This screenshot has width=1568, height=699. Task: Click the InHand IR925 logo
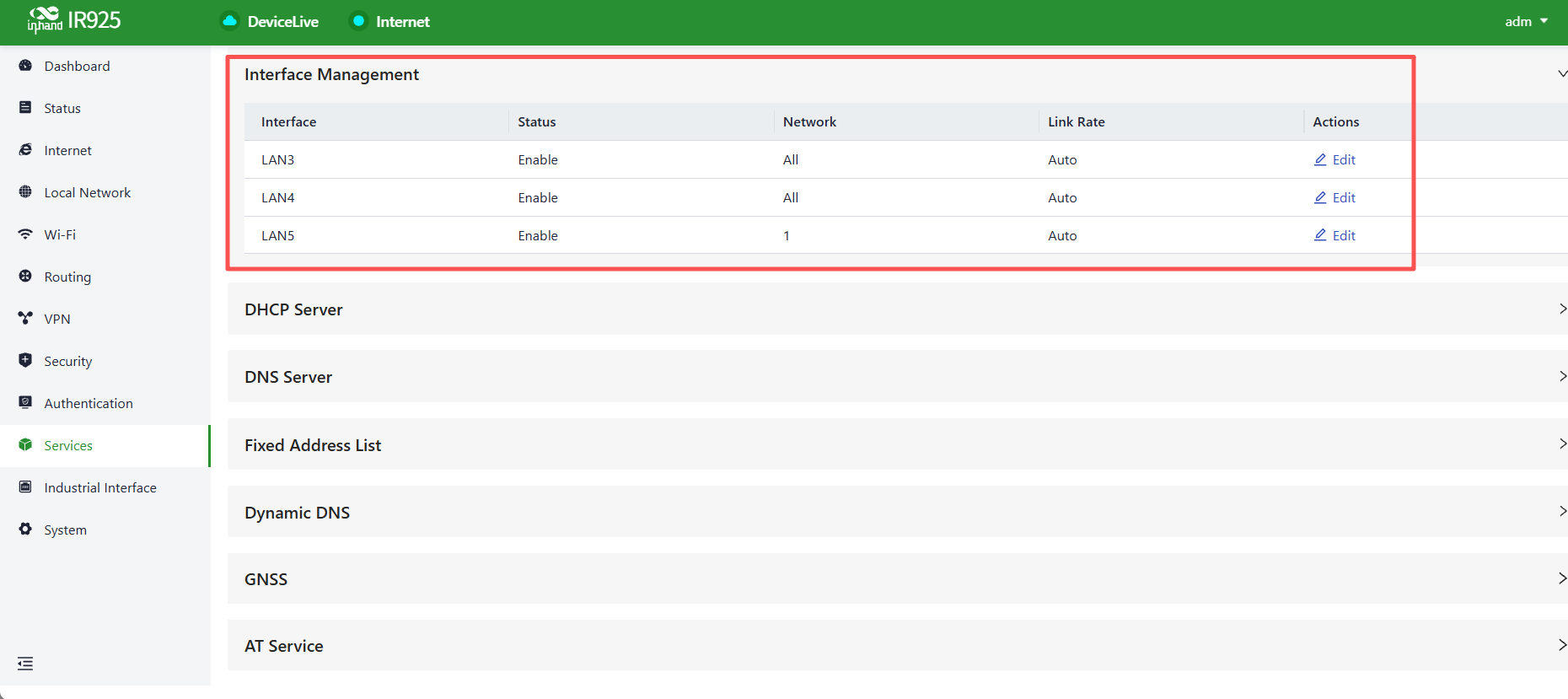(x=74, y=20)
